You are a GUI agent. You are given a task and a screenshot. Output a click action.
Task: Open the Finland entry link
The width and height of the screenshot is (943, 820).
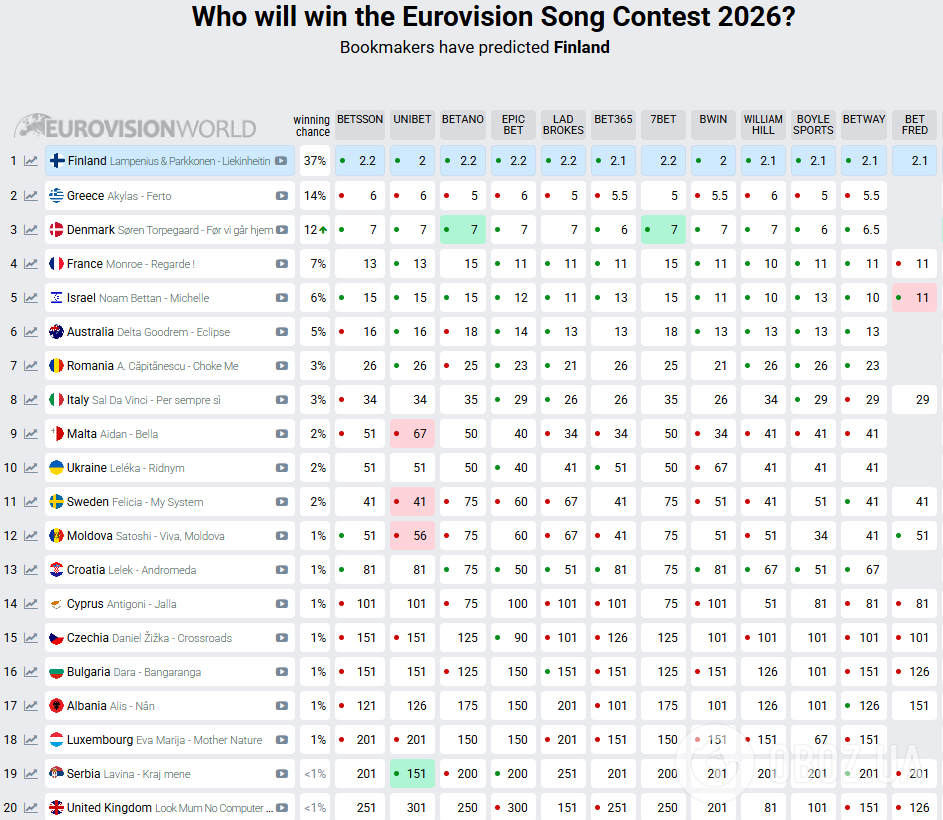(x=169, y=161)
